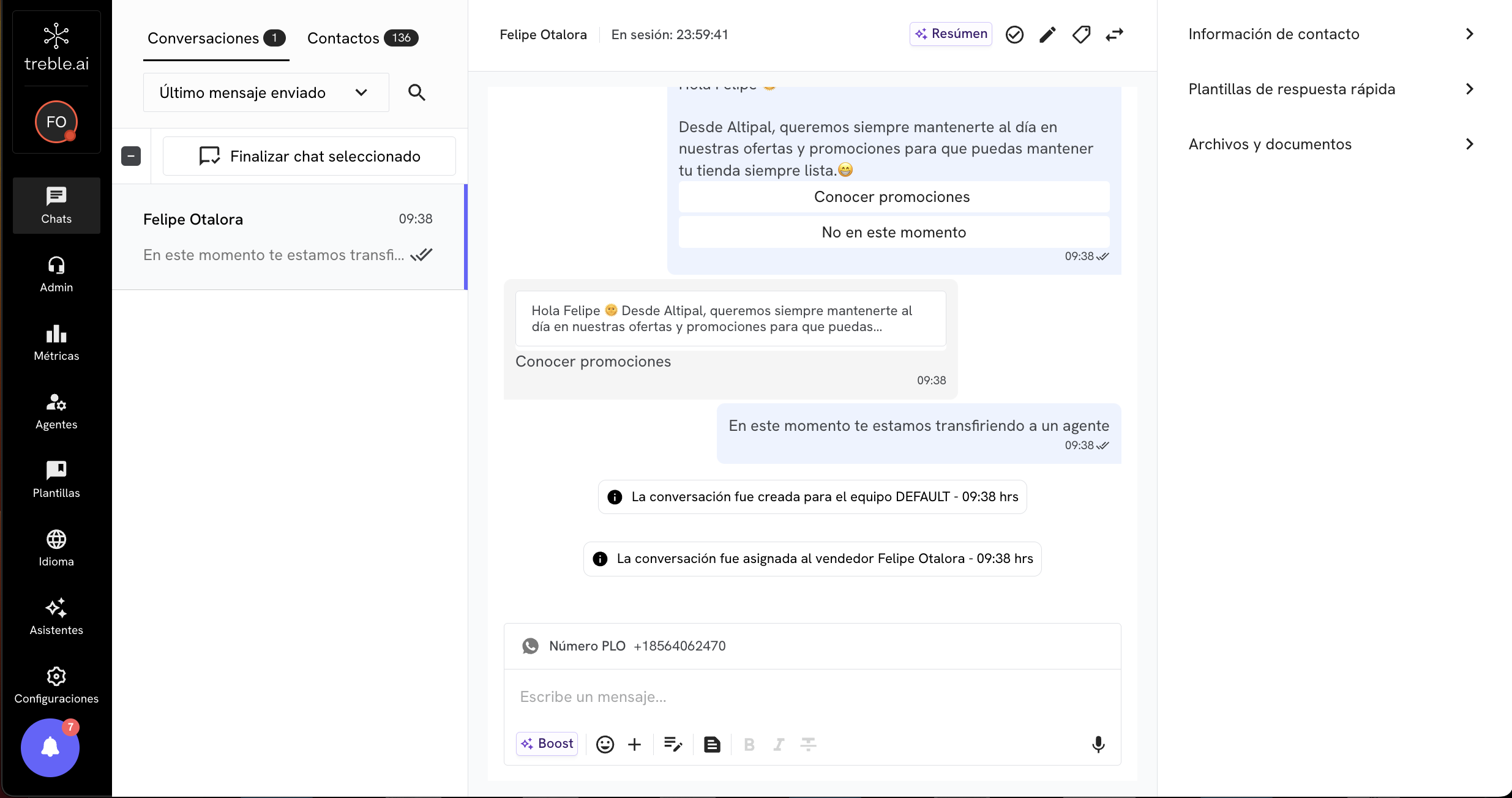The height and width of the screenshot is (798, 1512).
Task: Open the Métricas bar chart section
Action: (56, 343)
